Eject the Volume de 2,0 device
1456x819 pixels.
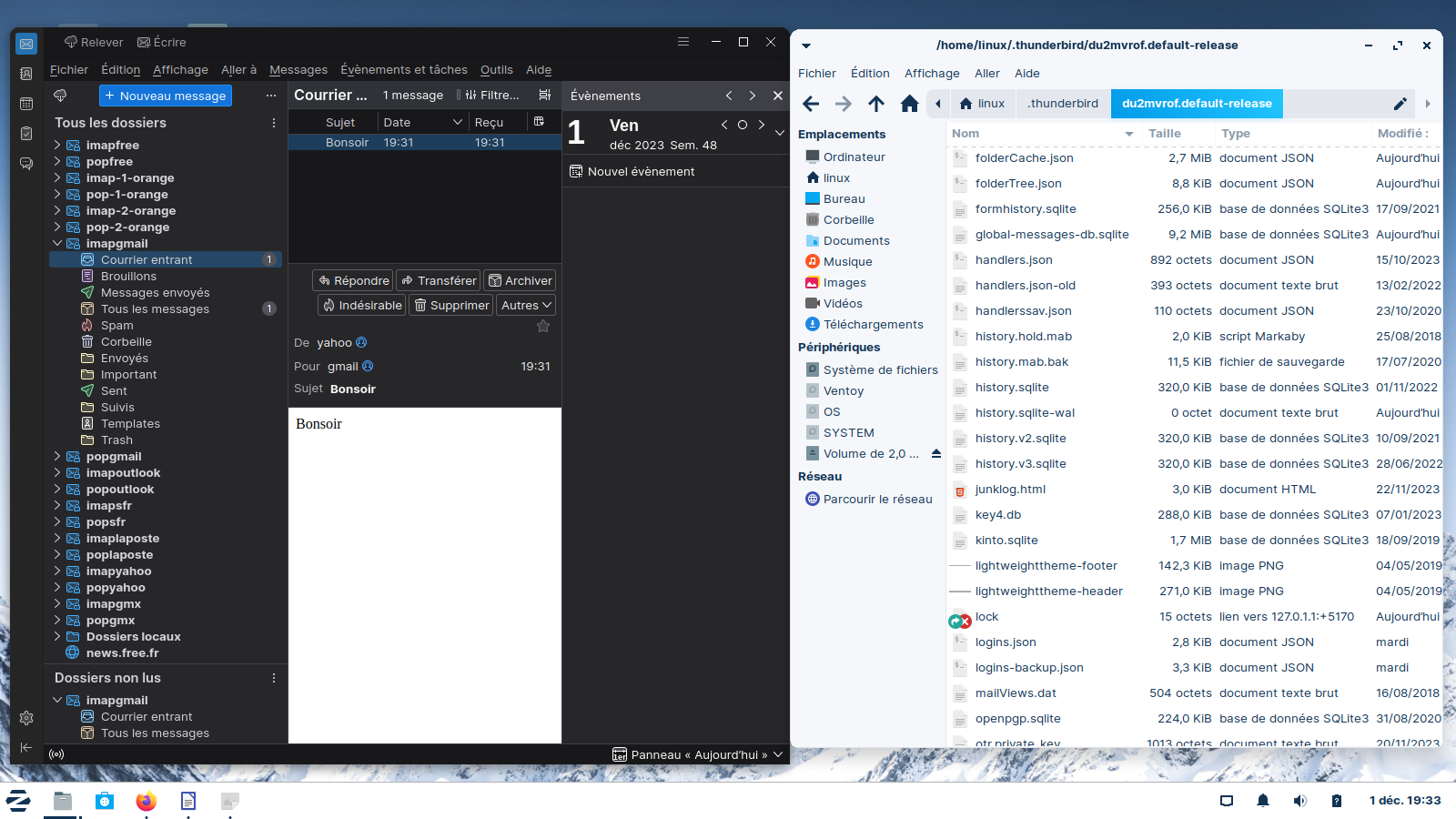pyautogui.click(x=936, y=454)
